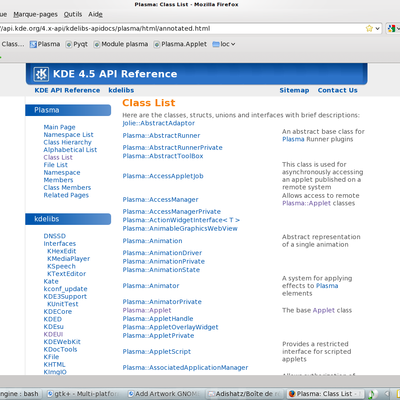The image size is (400, 400).
Task: Click the Plasma sidebar section header
Action: (x=68, y=110)
